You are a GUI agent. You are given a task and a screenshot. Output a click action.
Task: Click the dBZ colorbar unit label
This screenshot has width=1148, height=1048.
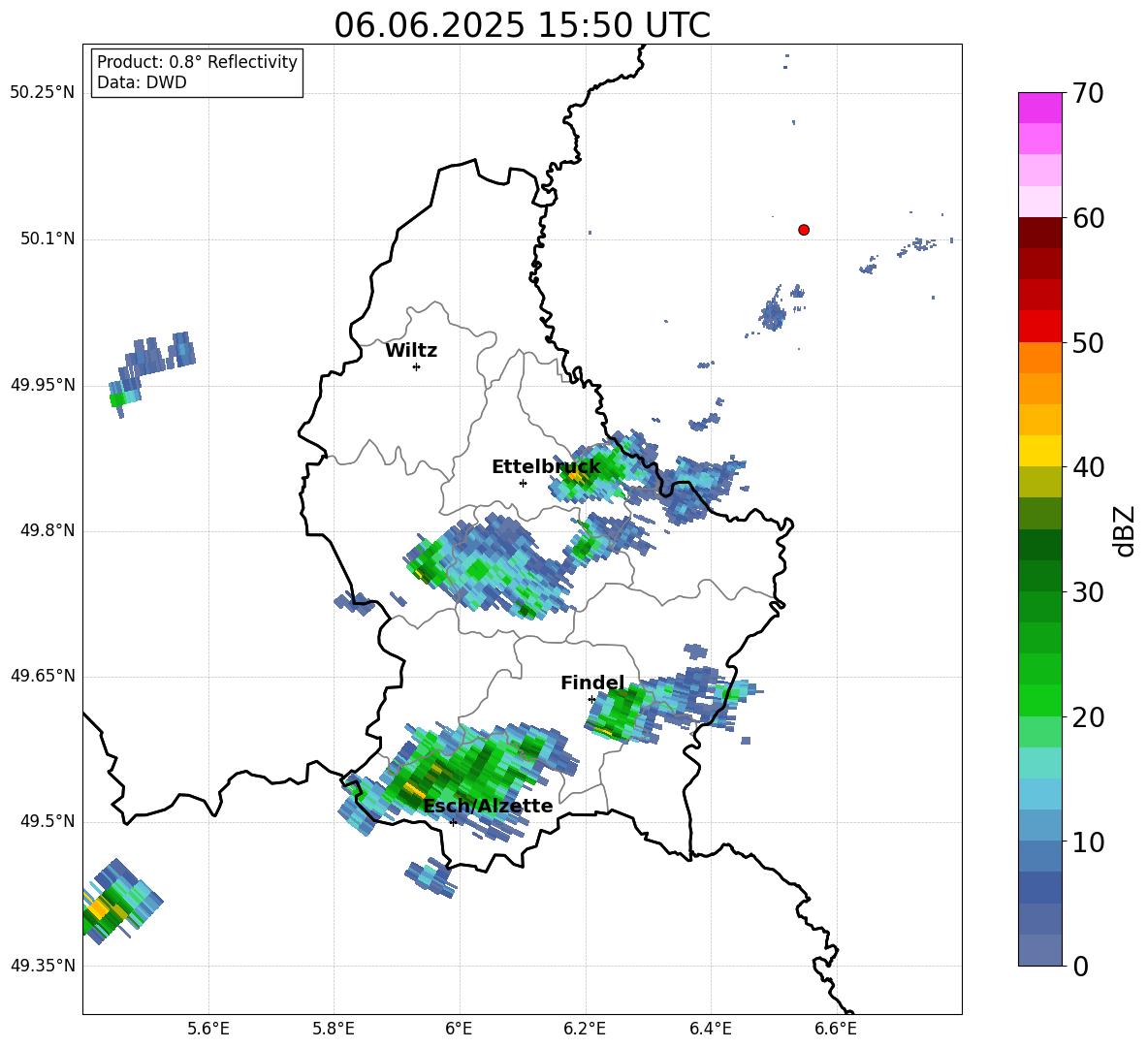[x=1126, y=530]
